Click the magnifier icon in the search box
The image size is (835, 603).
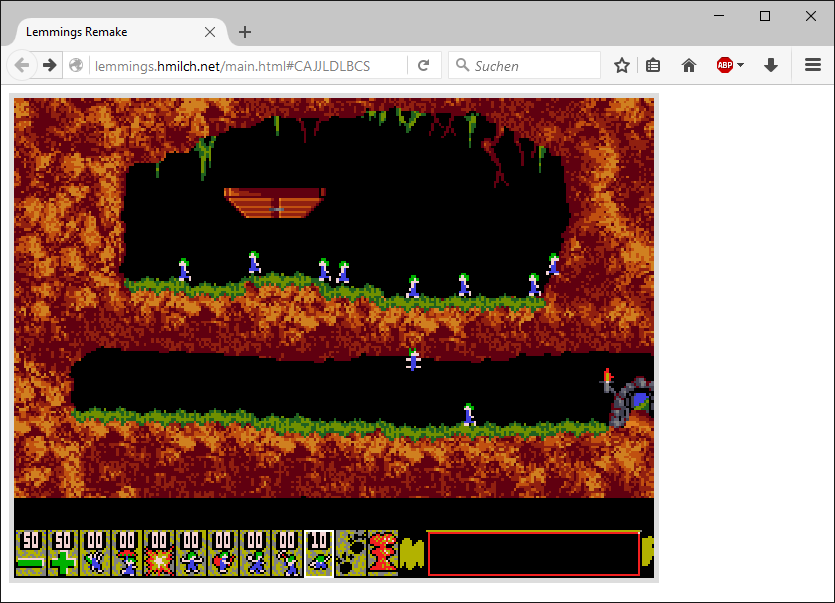462,65
